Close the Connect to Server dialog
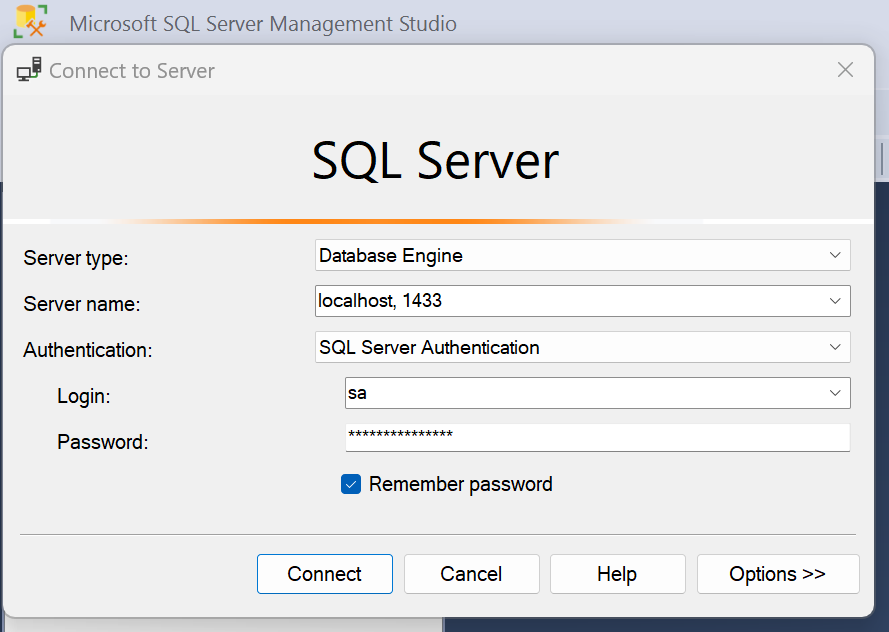 pos(845,70)
